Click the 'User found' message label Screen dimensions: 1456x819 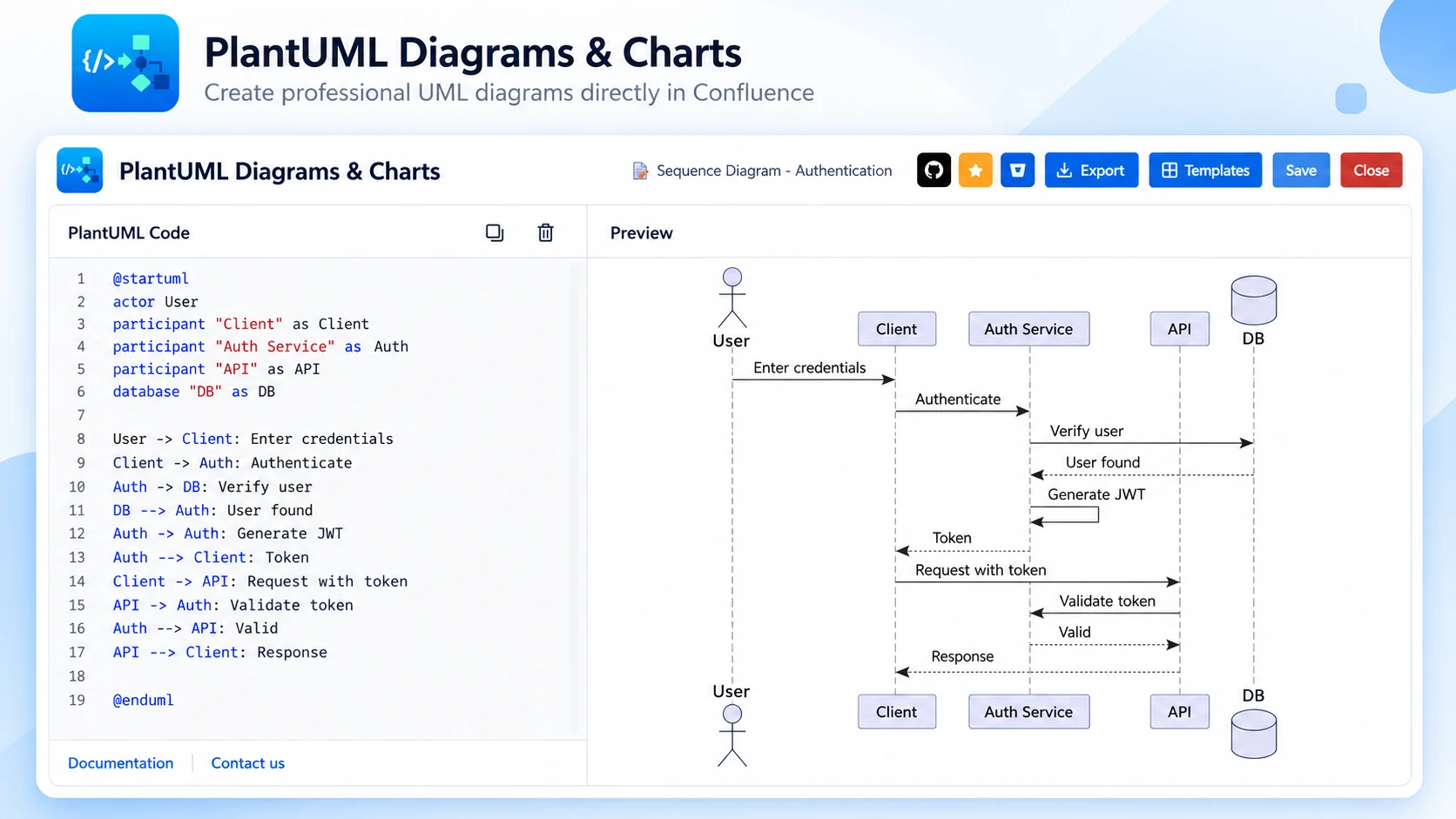pyautogui.click(x=1102, y=462)
